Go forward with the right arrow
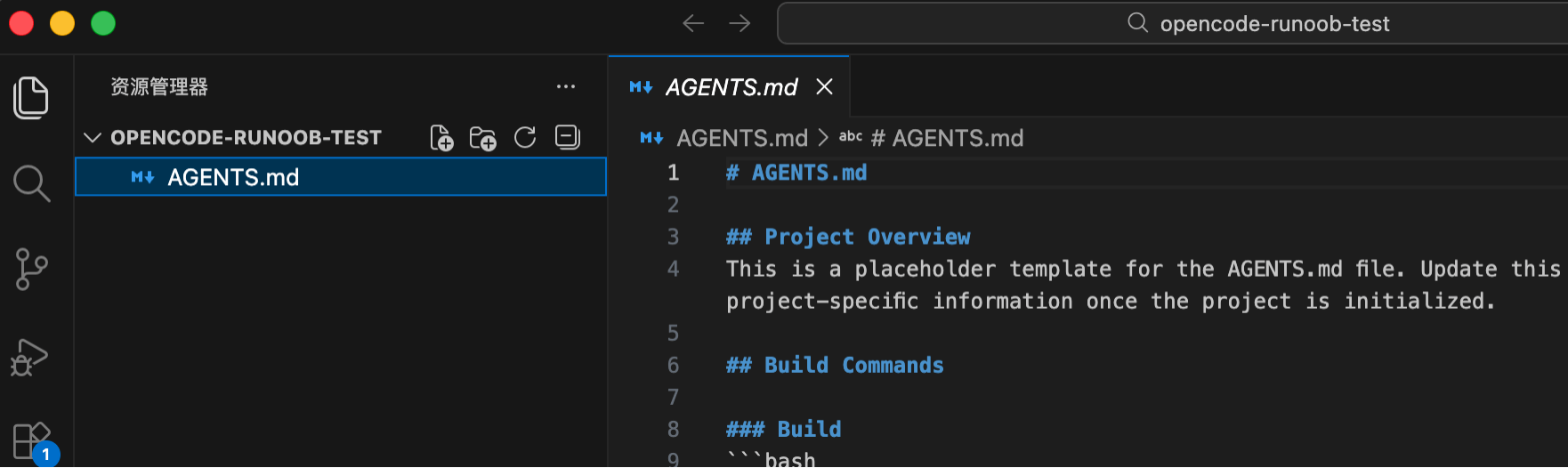The height and width of the screenshot is (468, 1568). coord(740,23)
